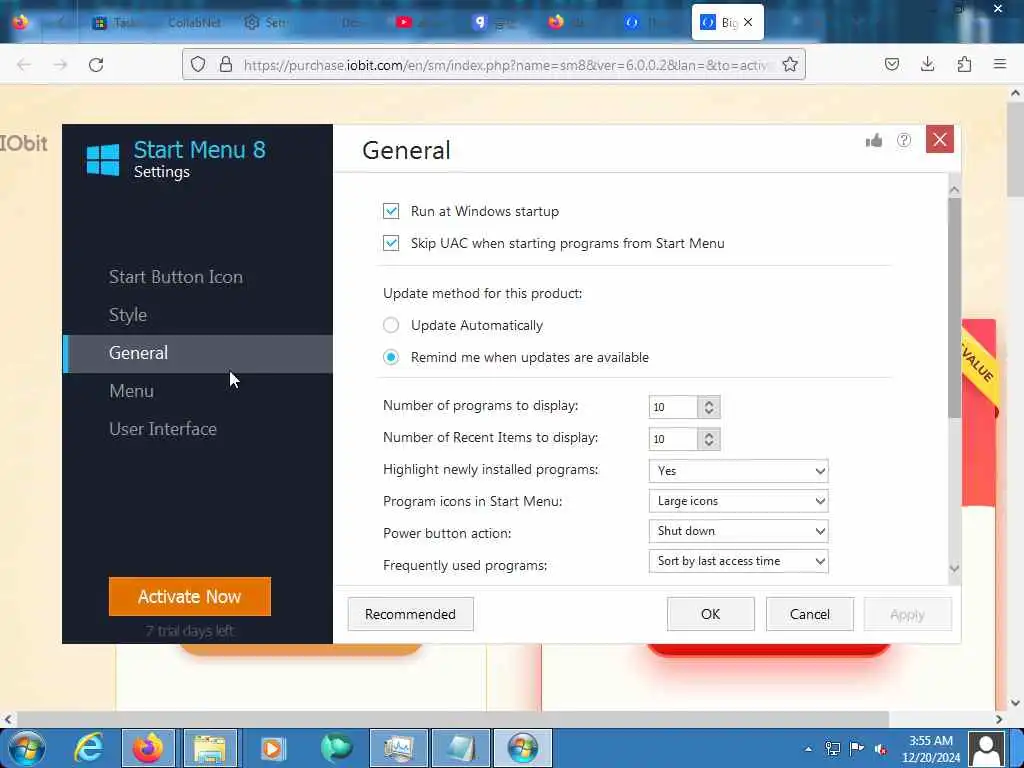Open the media player taskbar icon

(x=273, y=748)
